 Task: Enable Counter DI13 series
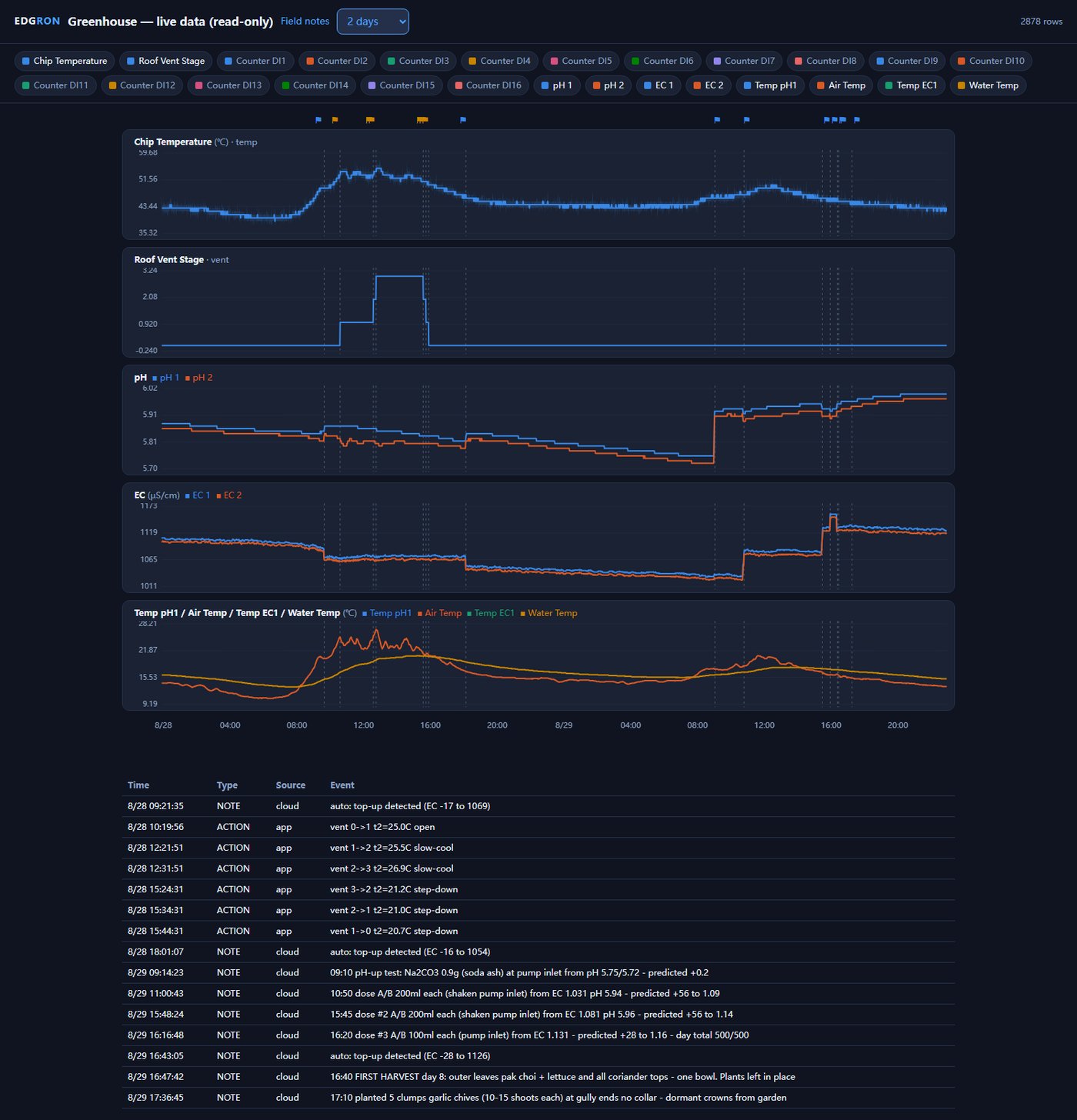pos(228,85)
